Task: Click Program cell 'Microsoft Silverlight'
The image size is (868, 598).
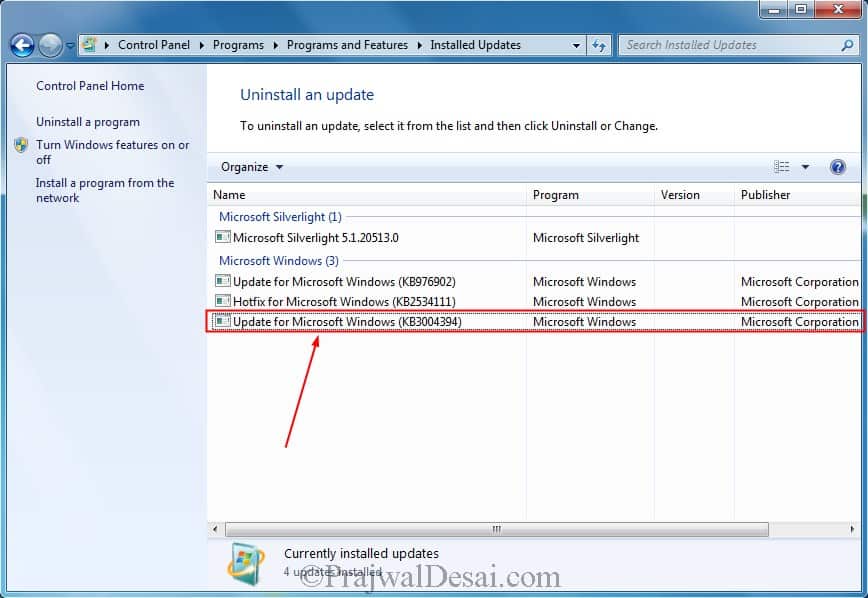Action: click(x=586, y=238)
